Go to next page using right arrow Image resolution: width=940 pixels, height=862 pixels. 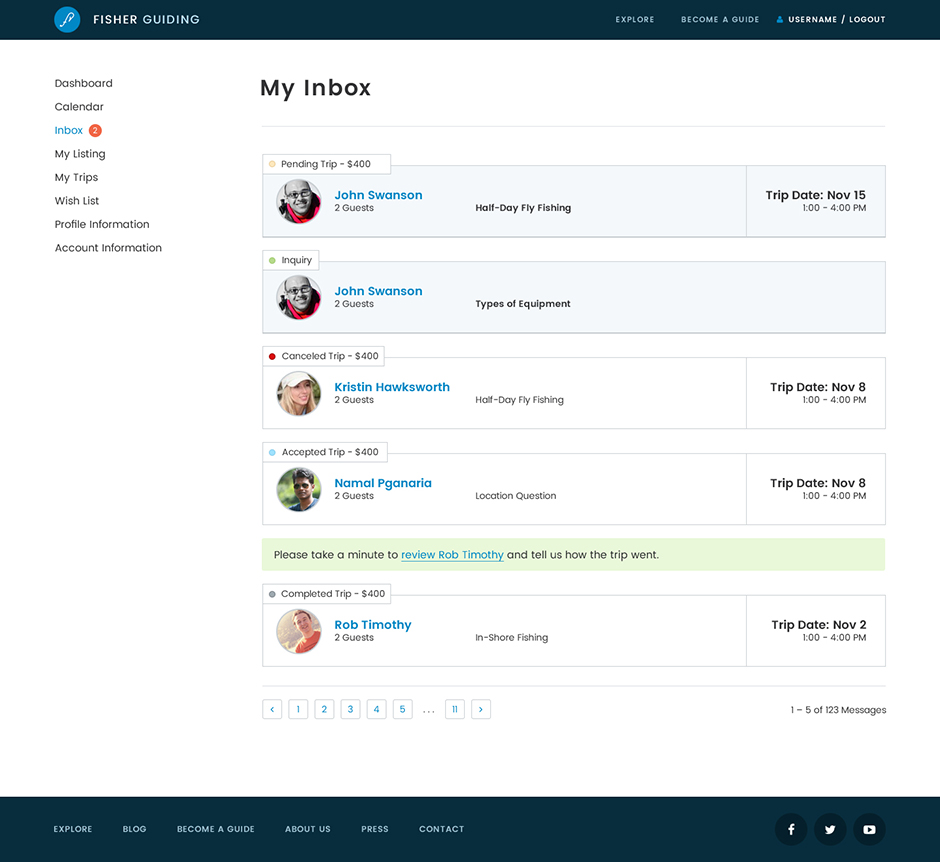[481, 709]
